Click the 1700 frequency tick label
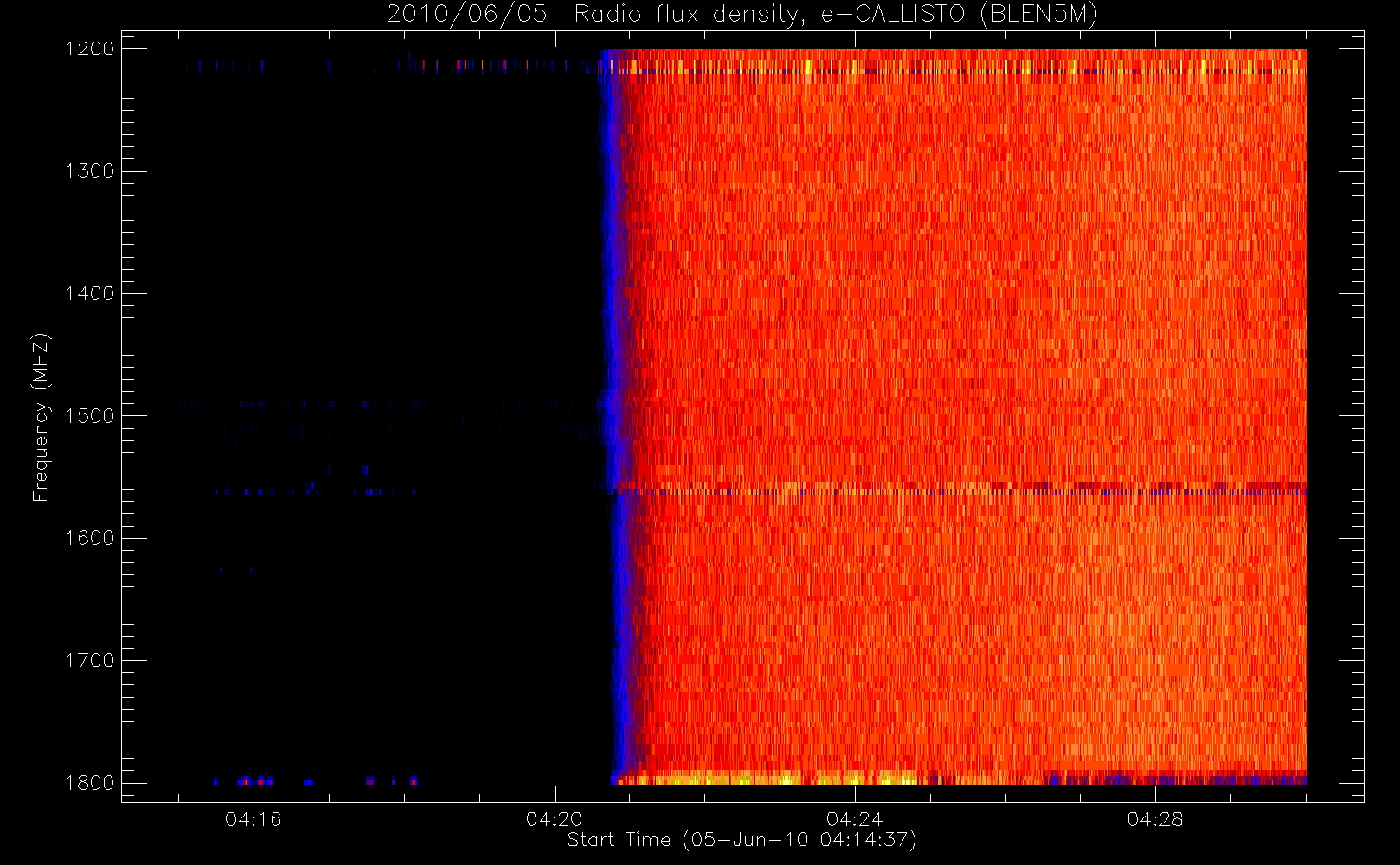 [90, 660]
